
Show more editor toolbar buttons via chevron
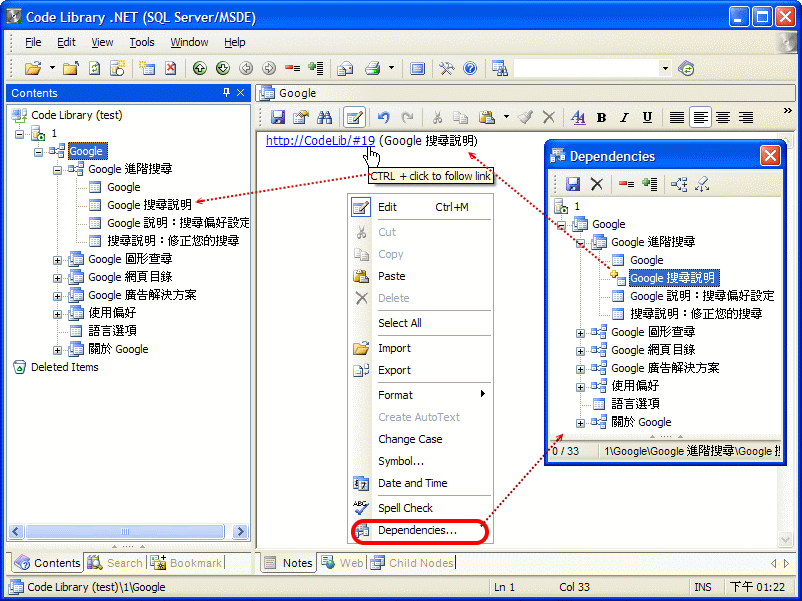[788, 110]
